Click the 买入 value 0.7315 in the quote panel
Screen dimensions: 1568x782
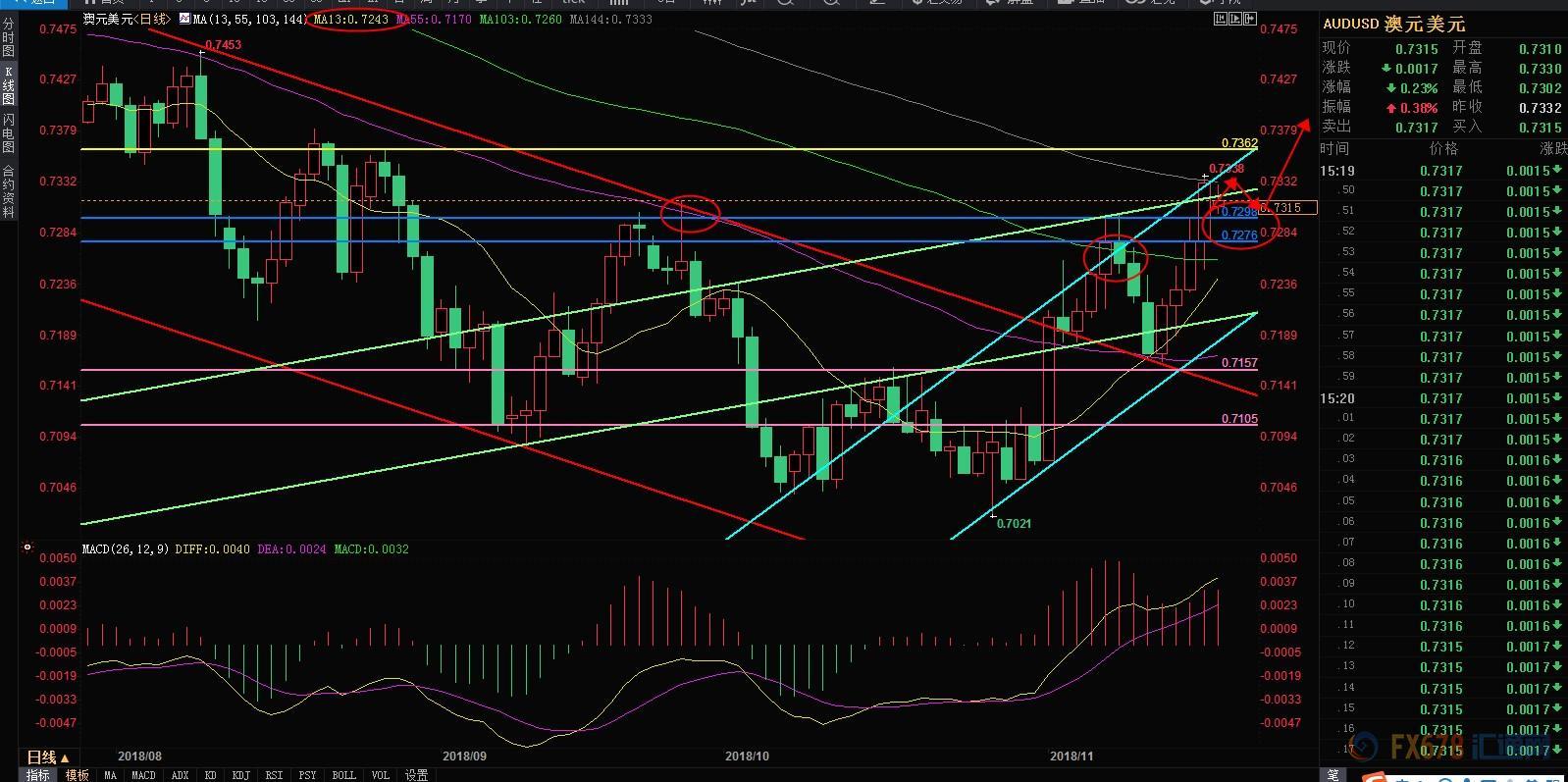1541,128
